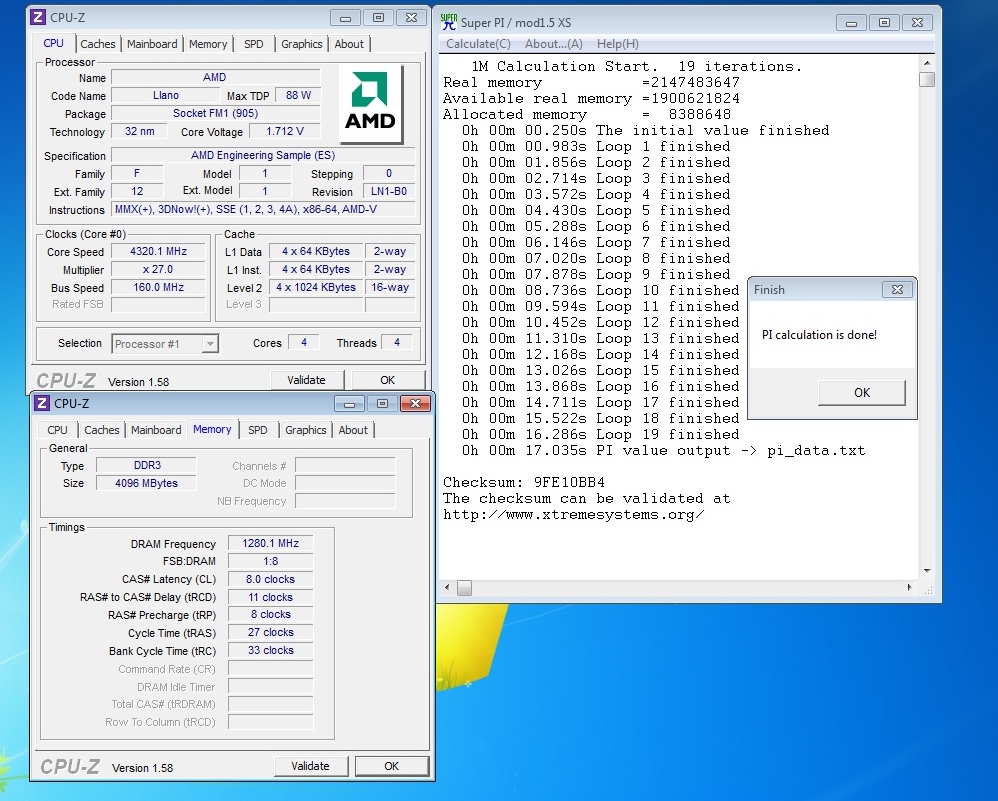The height and width of the screenshot is (801, 998).
Task: Click the CAS# Latency value 8.0 clocks
Action: pos(271,579)
